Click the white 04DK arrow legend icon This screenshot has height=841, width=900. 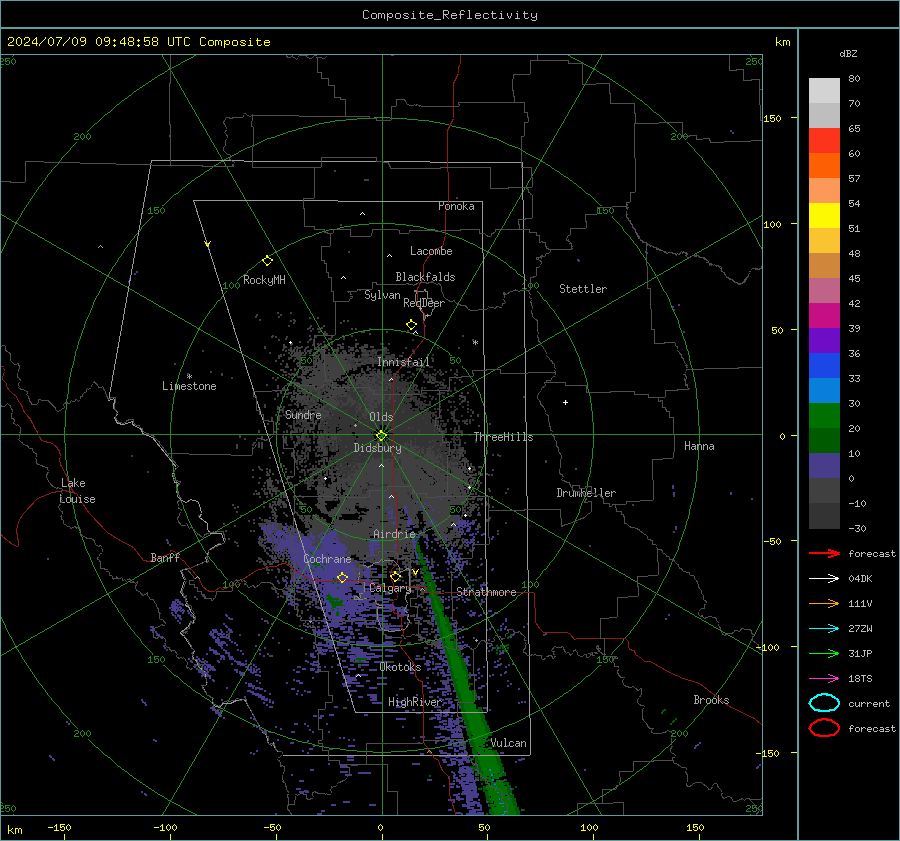click(824, 579)
